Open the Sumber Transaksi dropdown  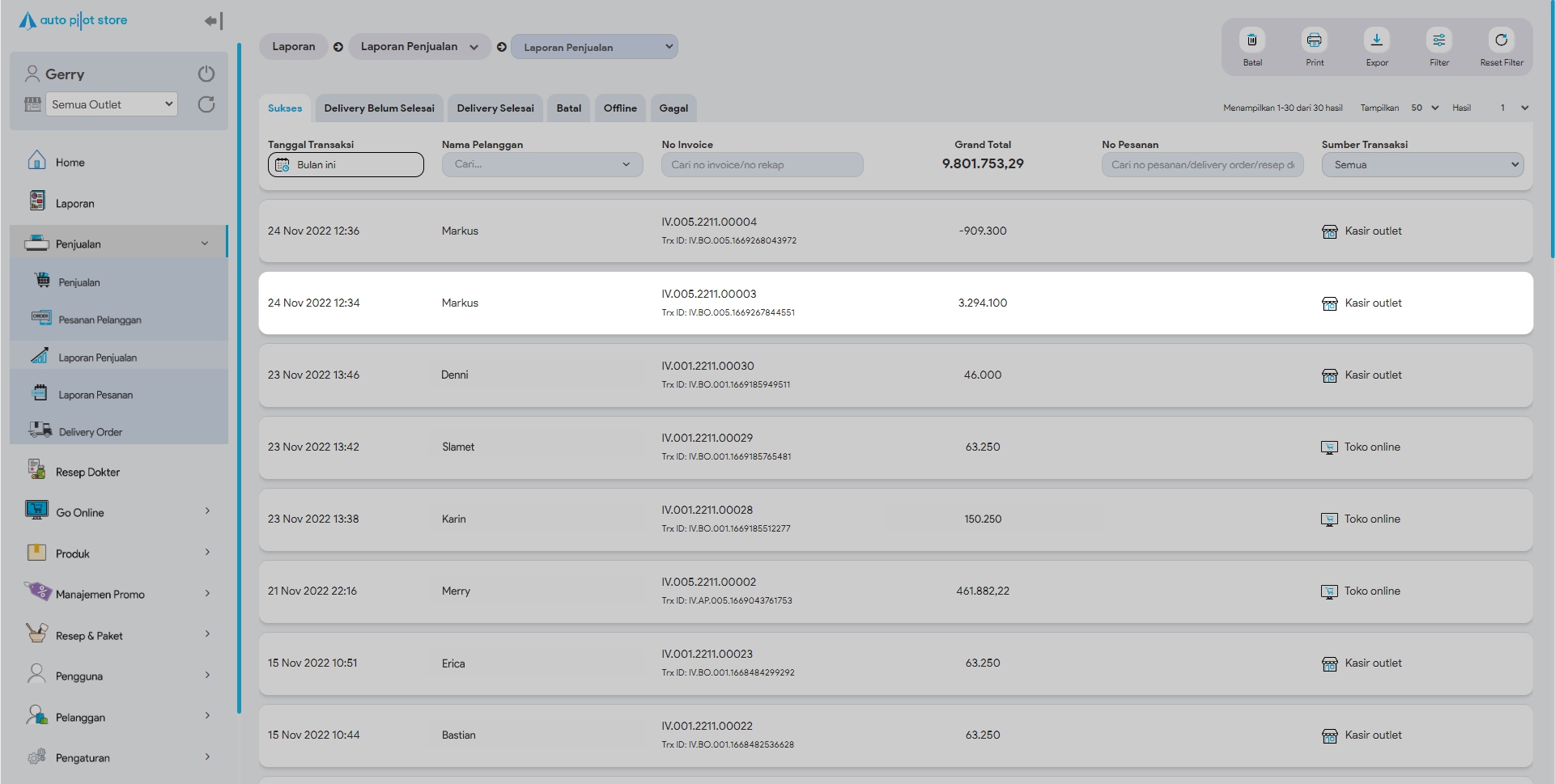point(1422,165)
